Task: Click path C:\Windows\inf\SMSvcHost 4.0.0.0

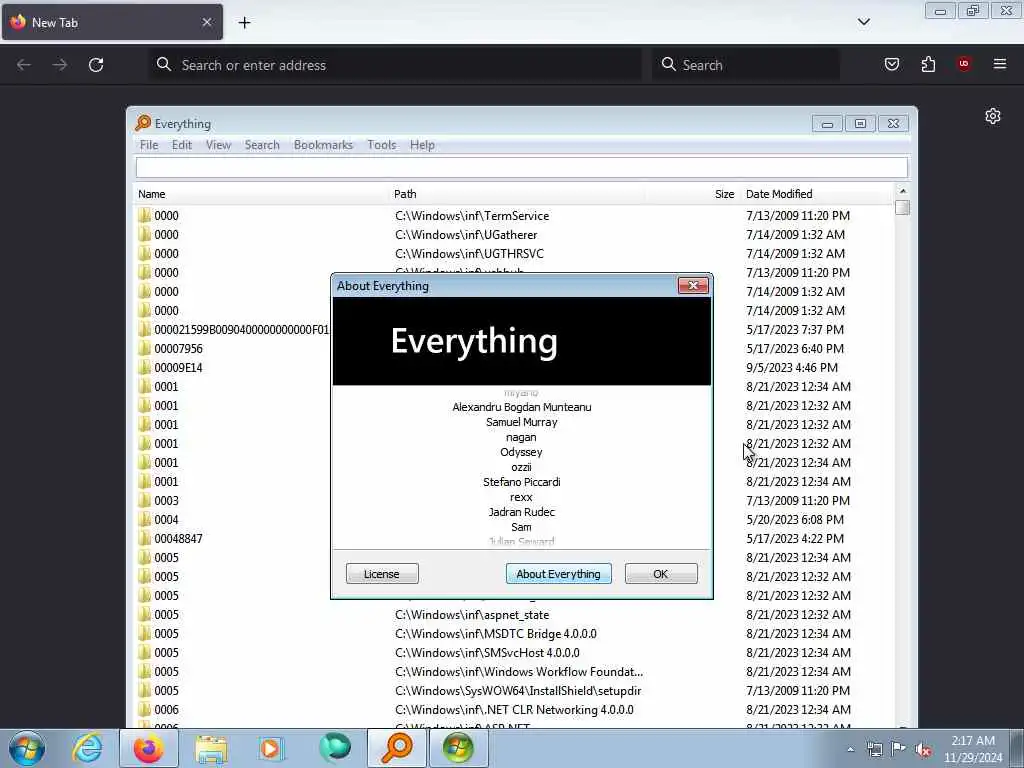Action: pos(487,652)
